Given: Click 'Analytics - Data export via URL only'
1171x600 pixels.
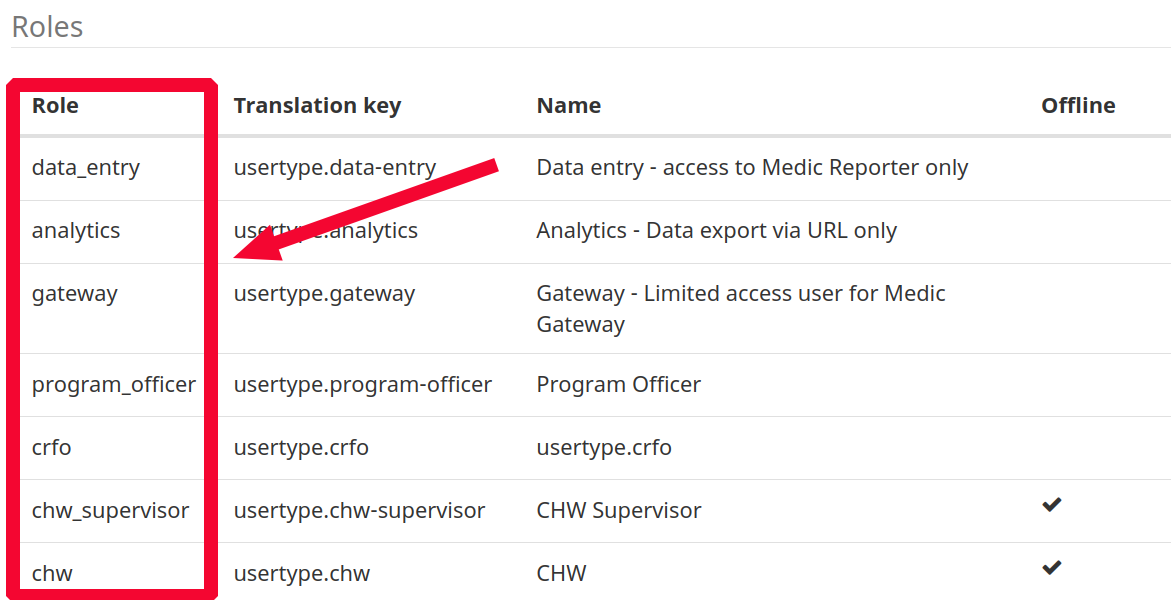Looking at the screenshot, I should click(716, 231).
